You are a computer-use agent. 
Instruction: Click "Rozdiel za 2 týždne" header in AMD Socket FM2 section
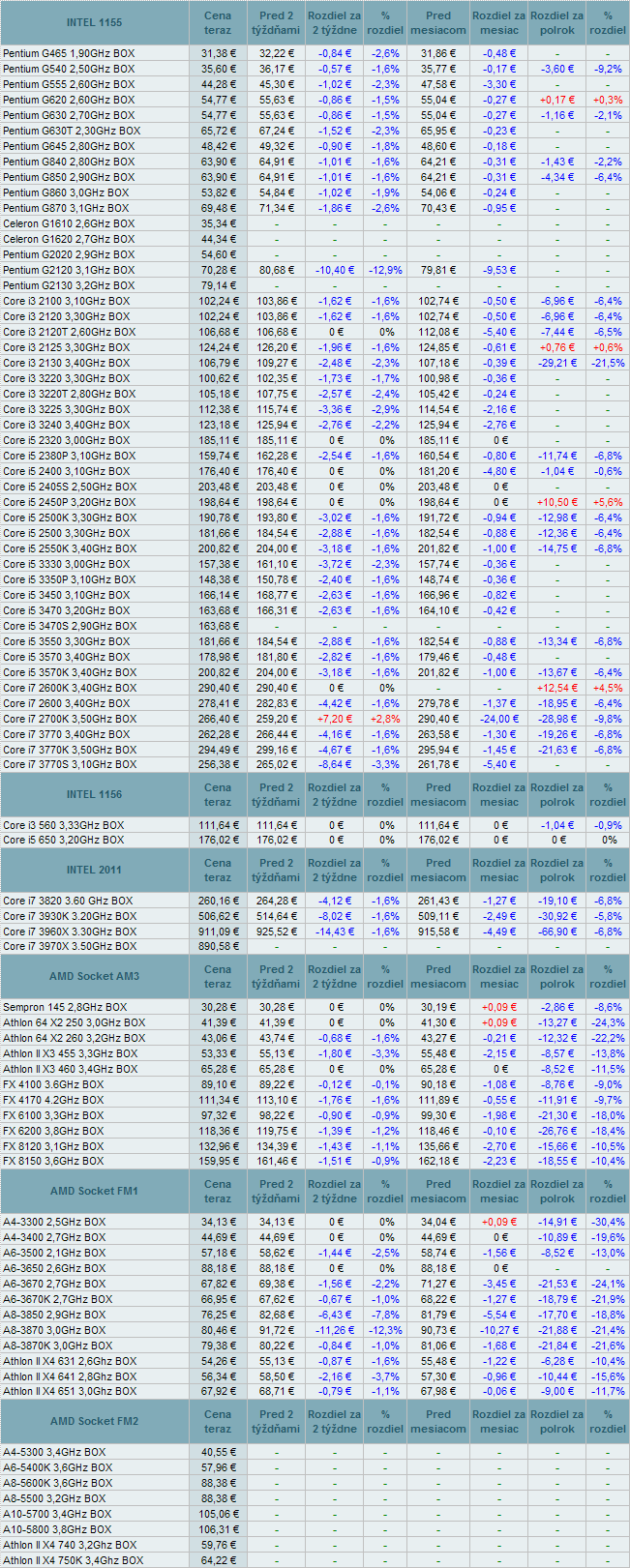(335, 1421)
